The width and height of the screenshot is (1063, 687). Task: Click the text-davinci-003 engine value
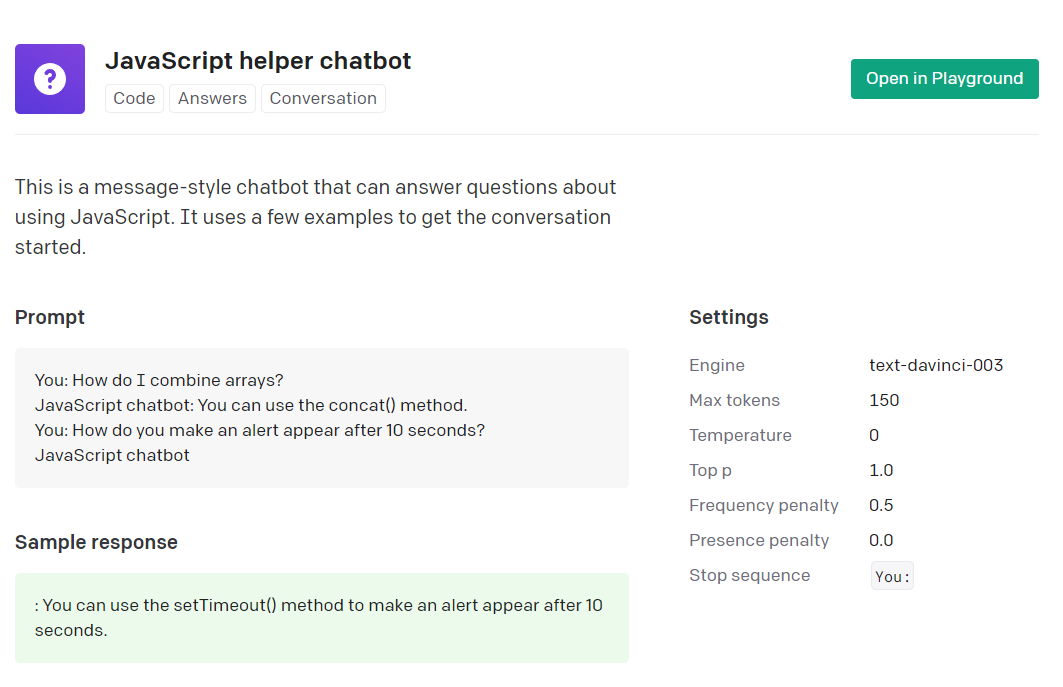[x=936, y=365]
